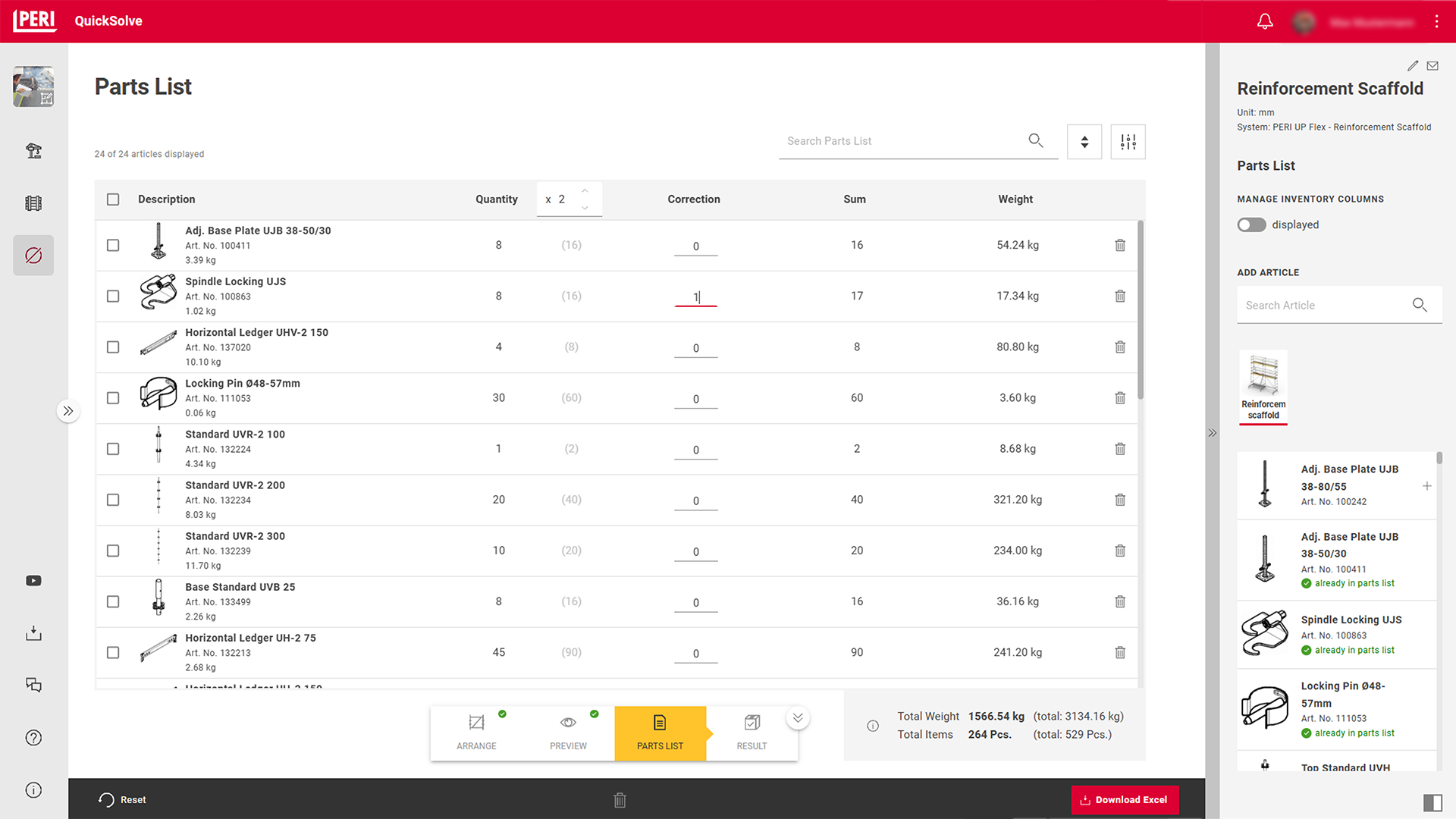Open the filter settings icon beside the sort button

(x=1128, y=142)
